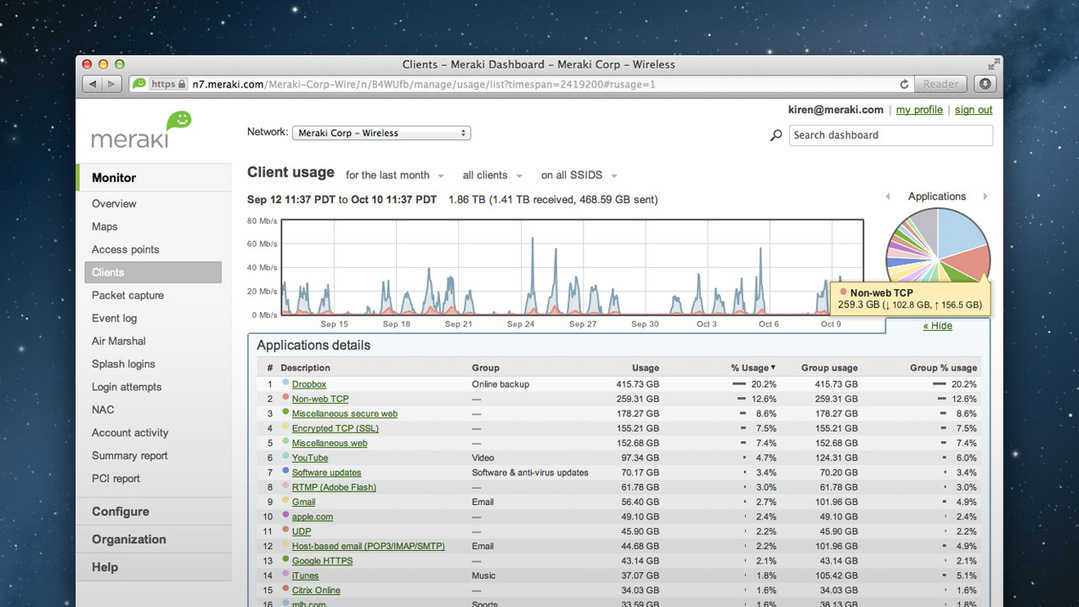The width and height of the screenshot is (1079, 607).
Task: Open Access points in Monitor menu
Action: coord(125,250)
